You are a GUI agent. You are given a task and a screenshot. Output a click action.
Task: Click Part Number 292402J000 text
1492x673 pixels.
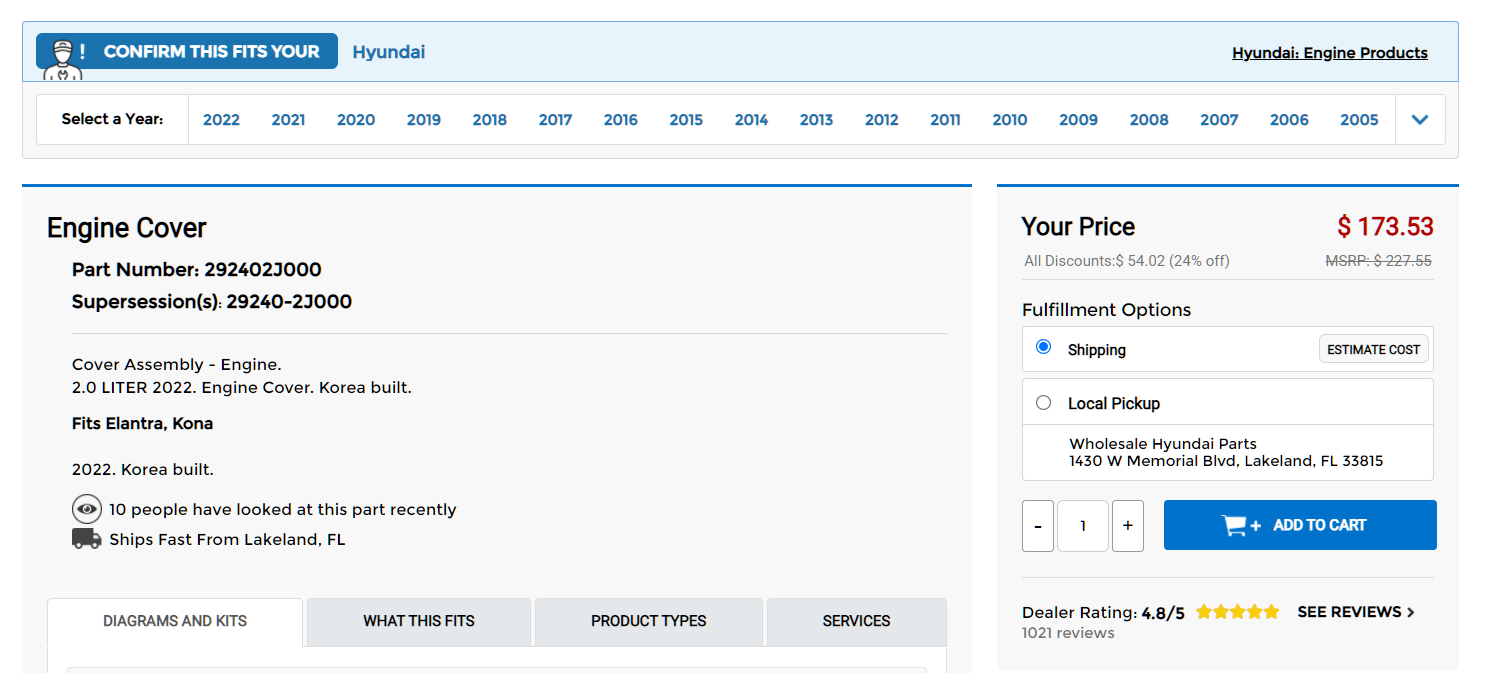[197, 270]
